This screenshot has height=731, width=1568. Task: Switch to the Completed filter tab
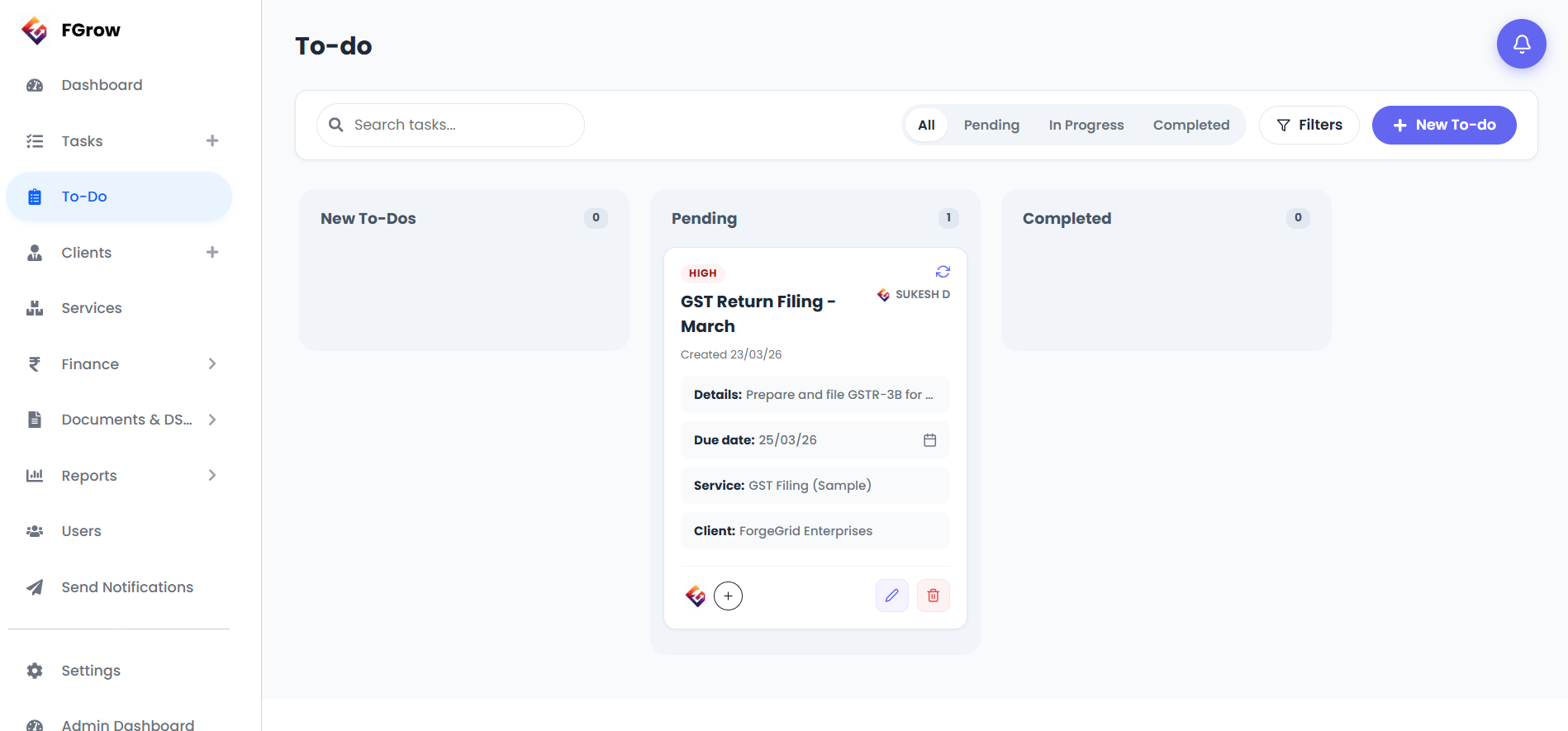point(1191,125)
